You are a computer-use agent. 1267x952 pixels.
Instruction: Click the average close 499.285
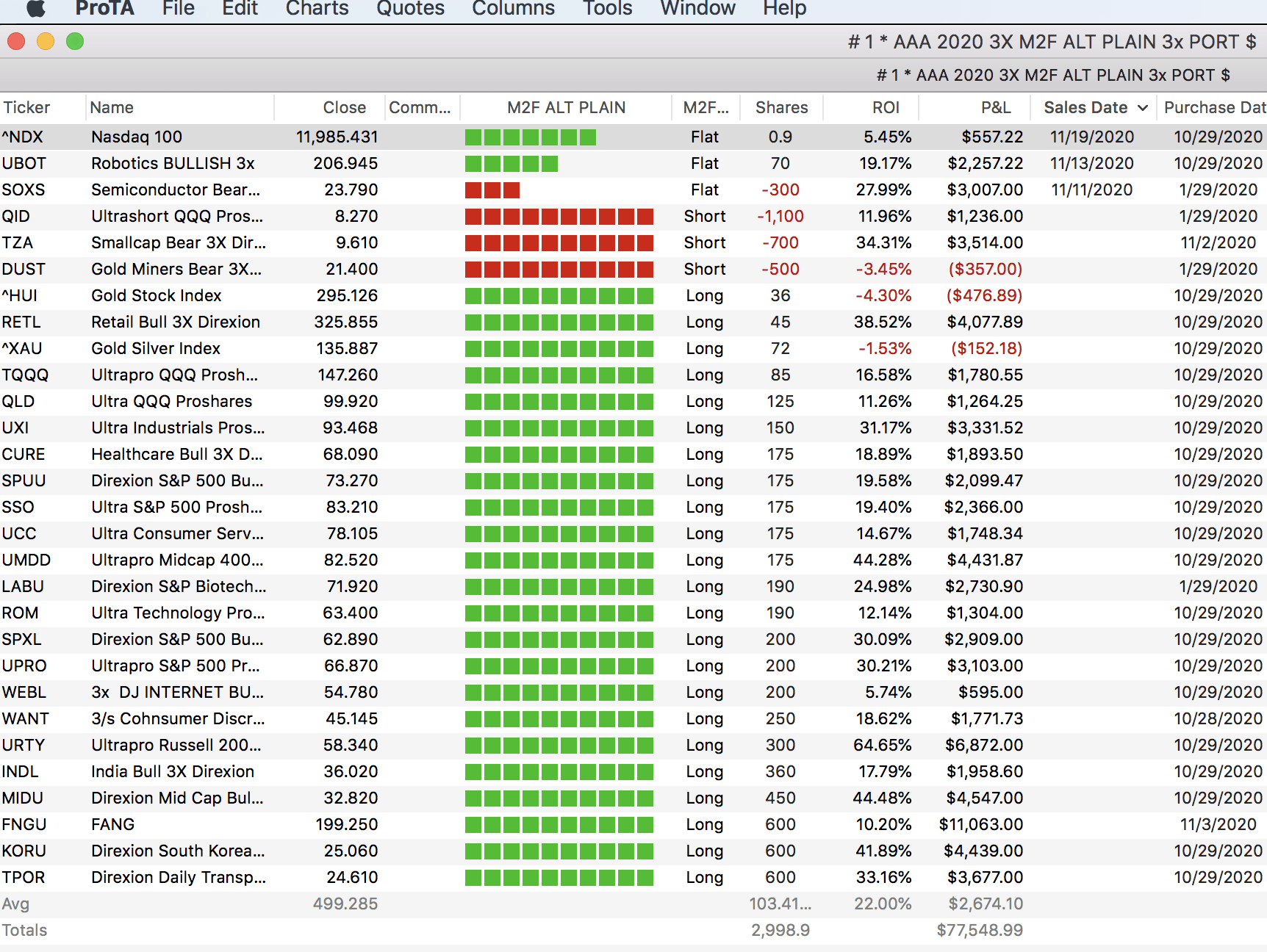click(x=345, y=904)
